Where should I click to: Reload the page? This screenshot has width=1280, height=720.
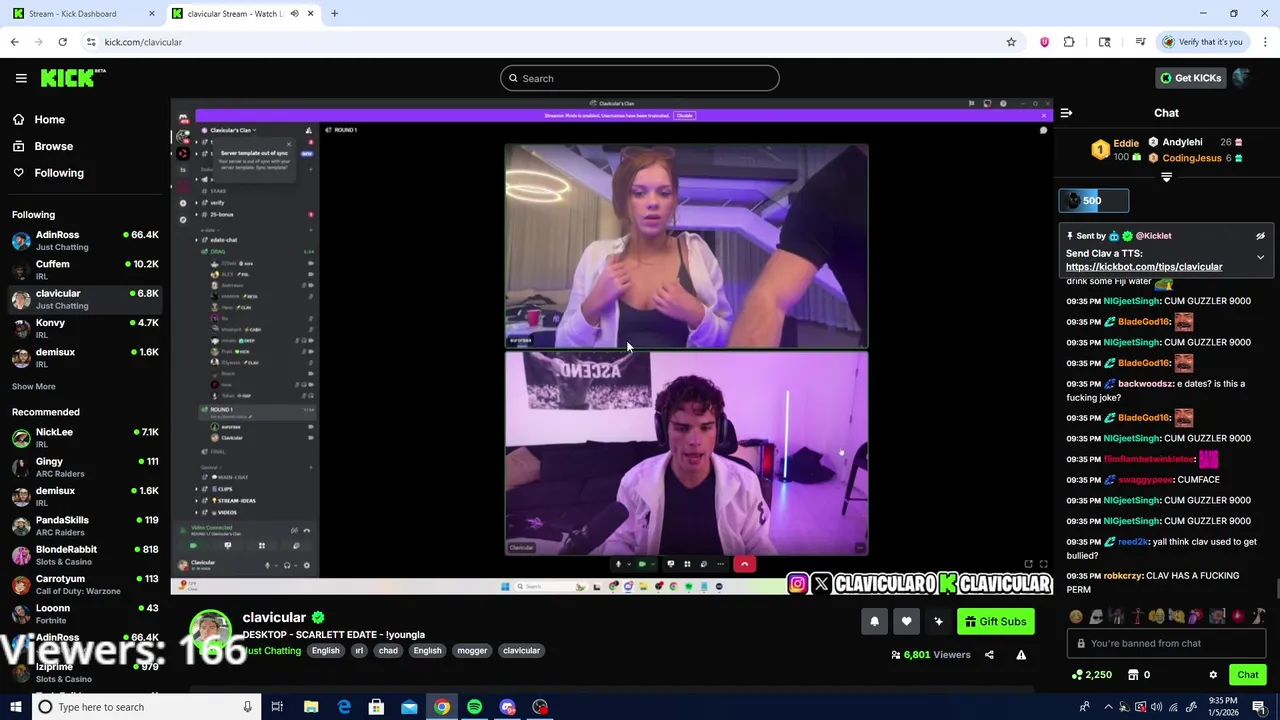click(x=62, y=42)
